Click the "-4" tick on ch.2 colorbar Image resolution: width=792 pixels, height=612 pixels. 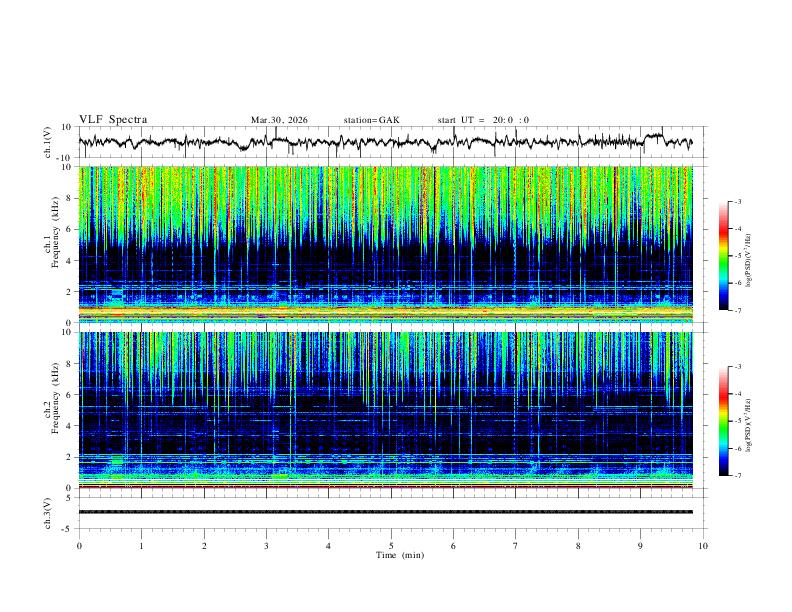pos(737,394)
